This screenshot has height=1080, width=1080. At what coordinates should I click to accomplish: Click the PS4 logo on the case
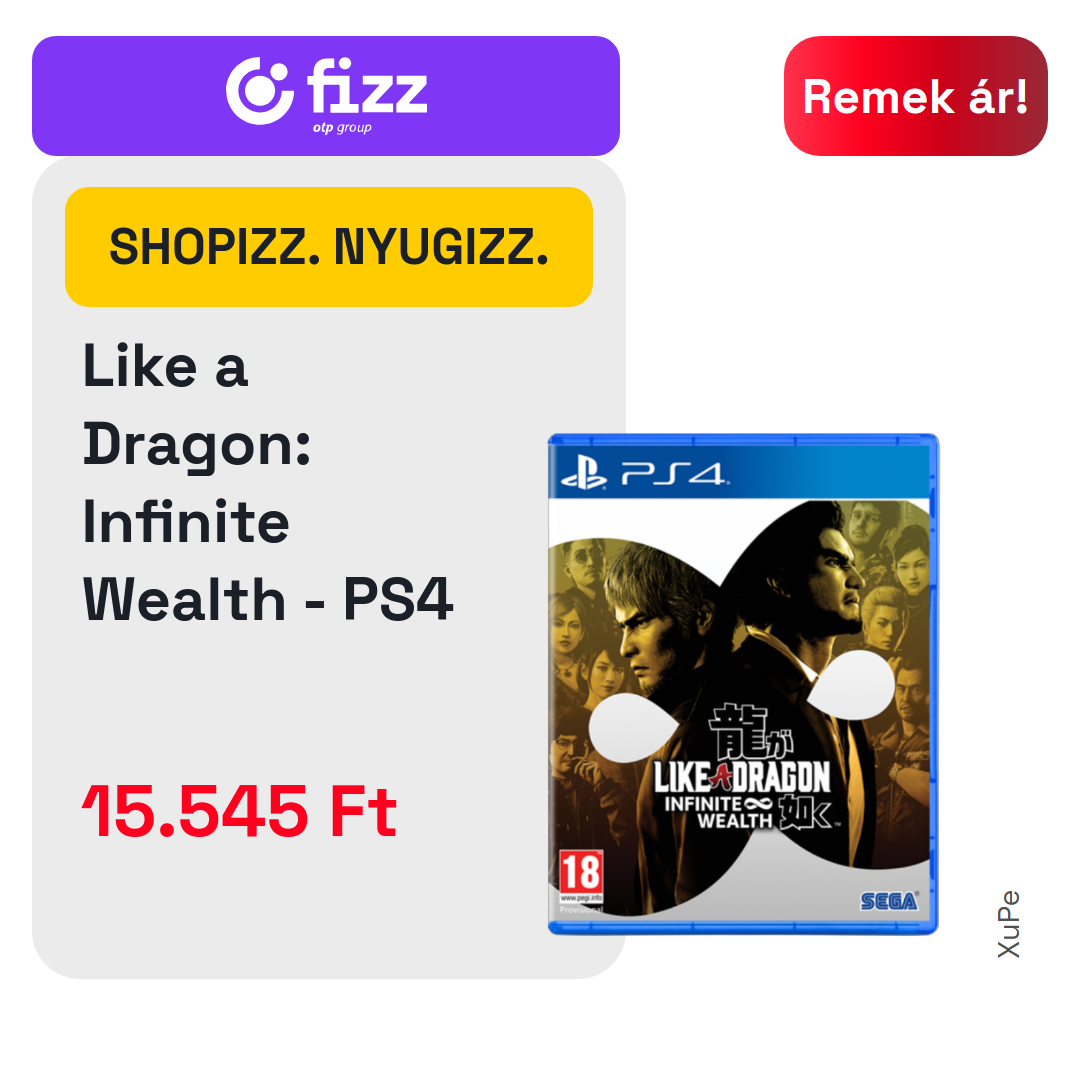pos(672,474)
